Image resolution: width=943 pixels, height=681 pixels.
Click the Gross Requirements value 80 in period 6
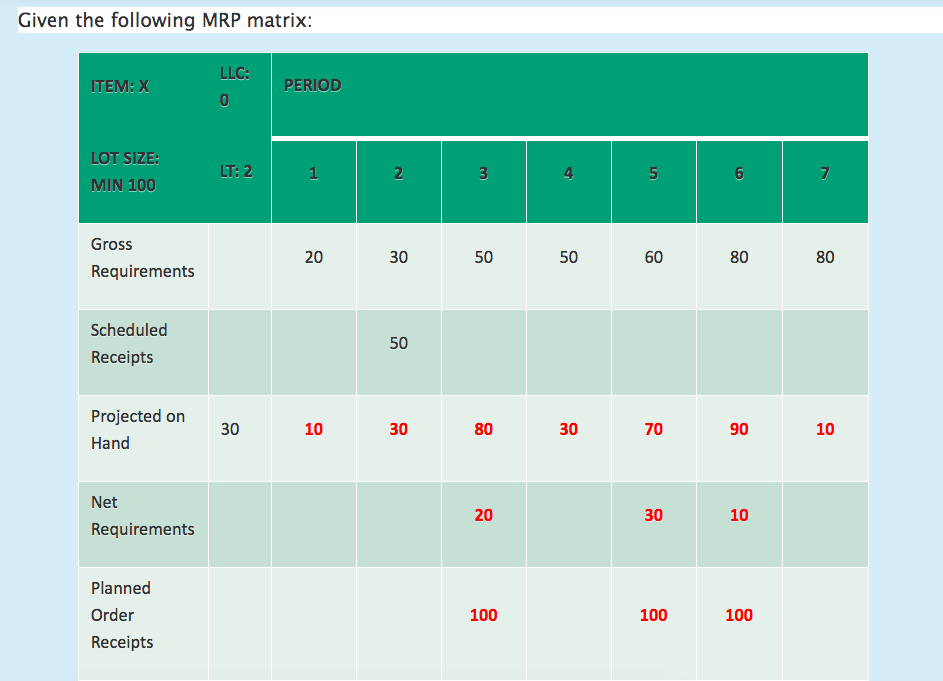click(738, 257)
